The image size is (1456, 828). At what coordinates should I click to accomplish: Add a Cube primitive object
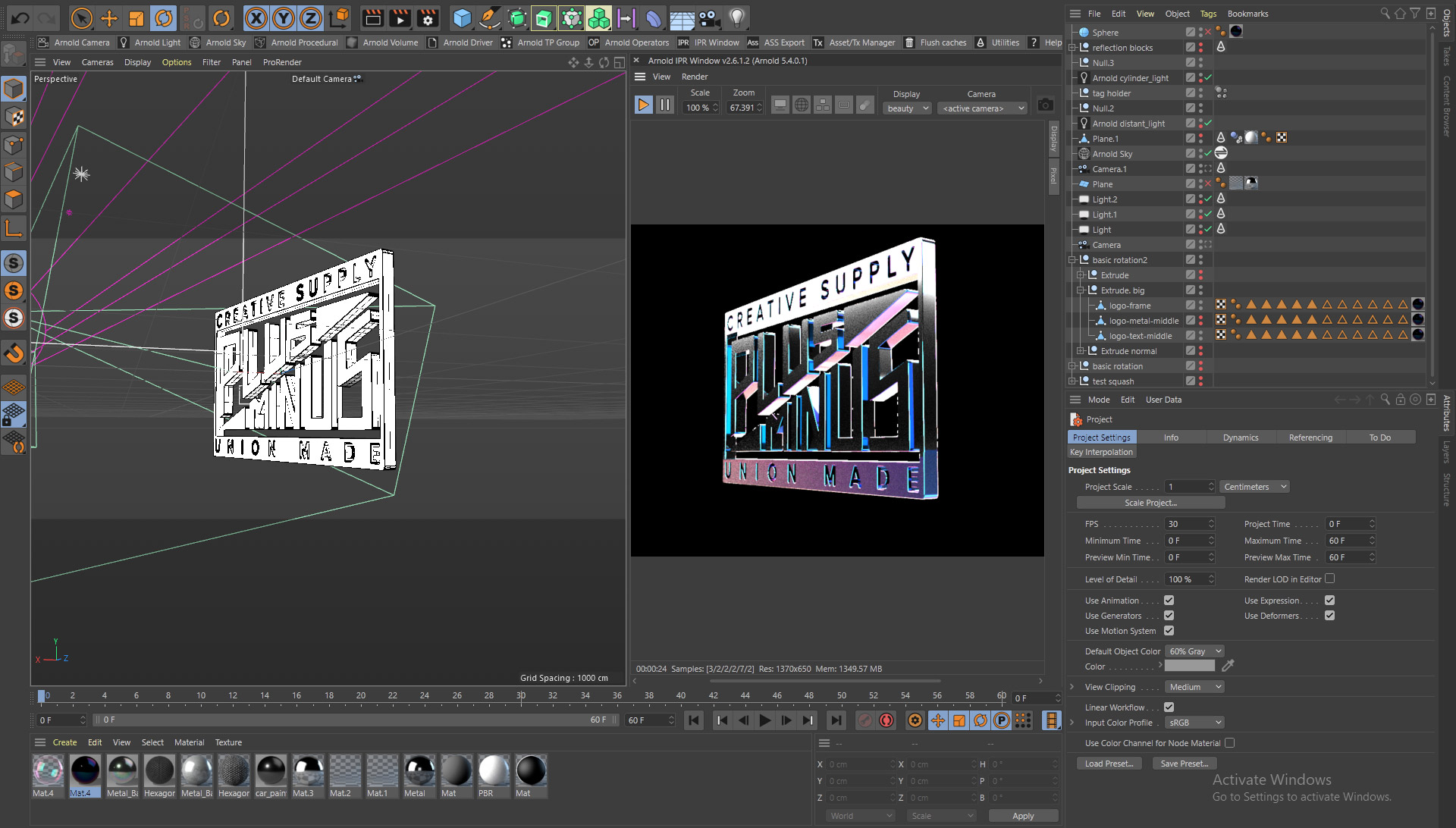pos(462,18)
